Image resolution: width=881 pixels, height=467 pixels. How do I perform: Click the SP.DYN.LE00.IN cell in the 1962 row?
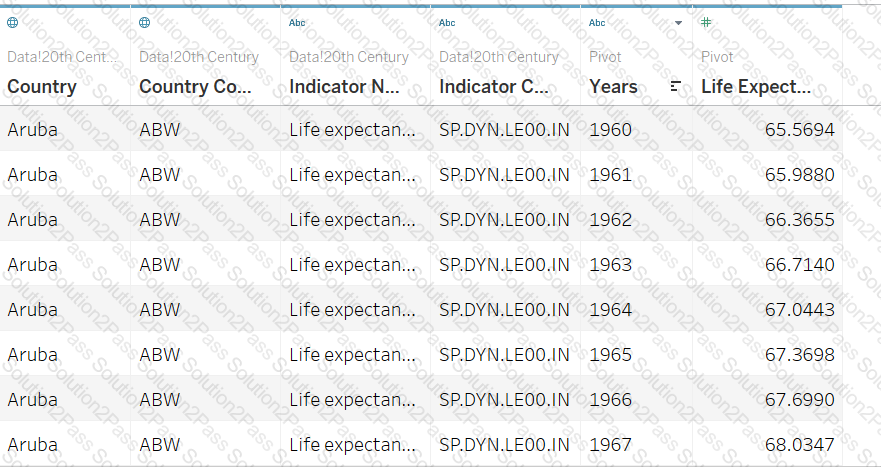504,219
